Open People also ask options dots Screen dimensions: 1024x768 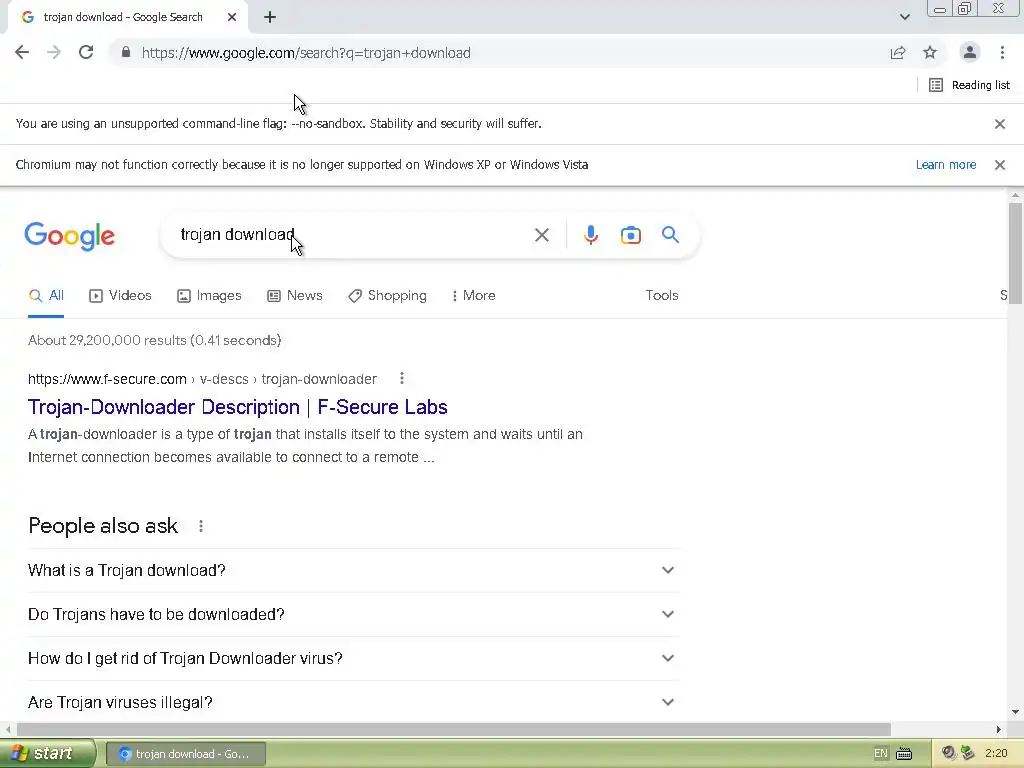pos(200,526)
